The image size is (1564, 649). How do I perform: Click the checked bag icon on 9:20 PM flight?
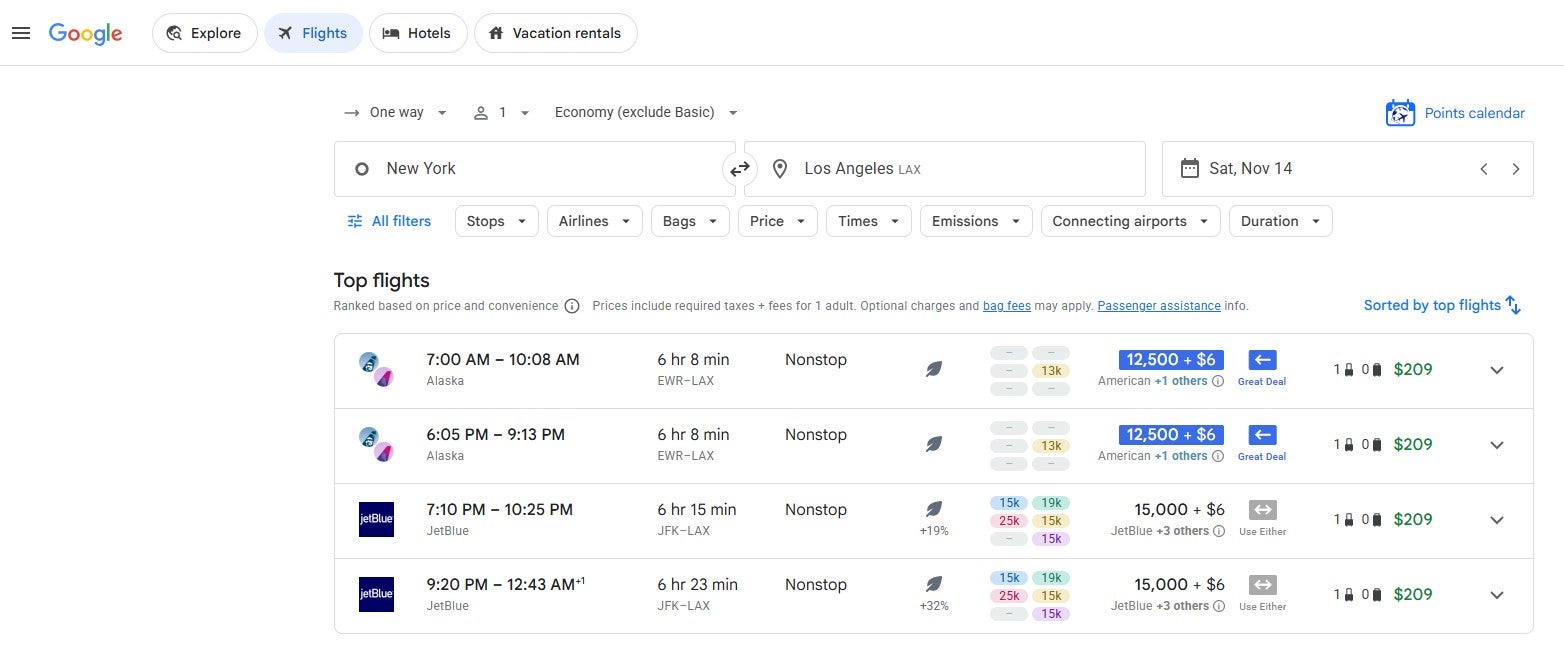1377,595
